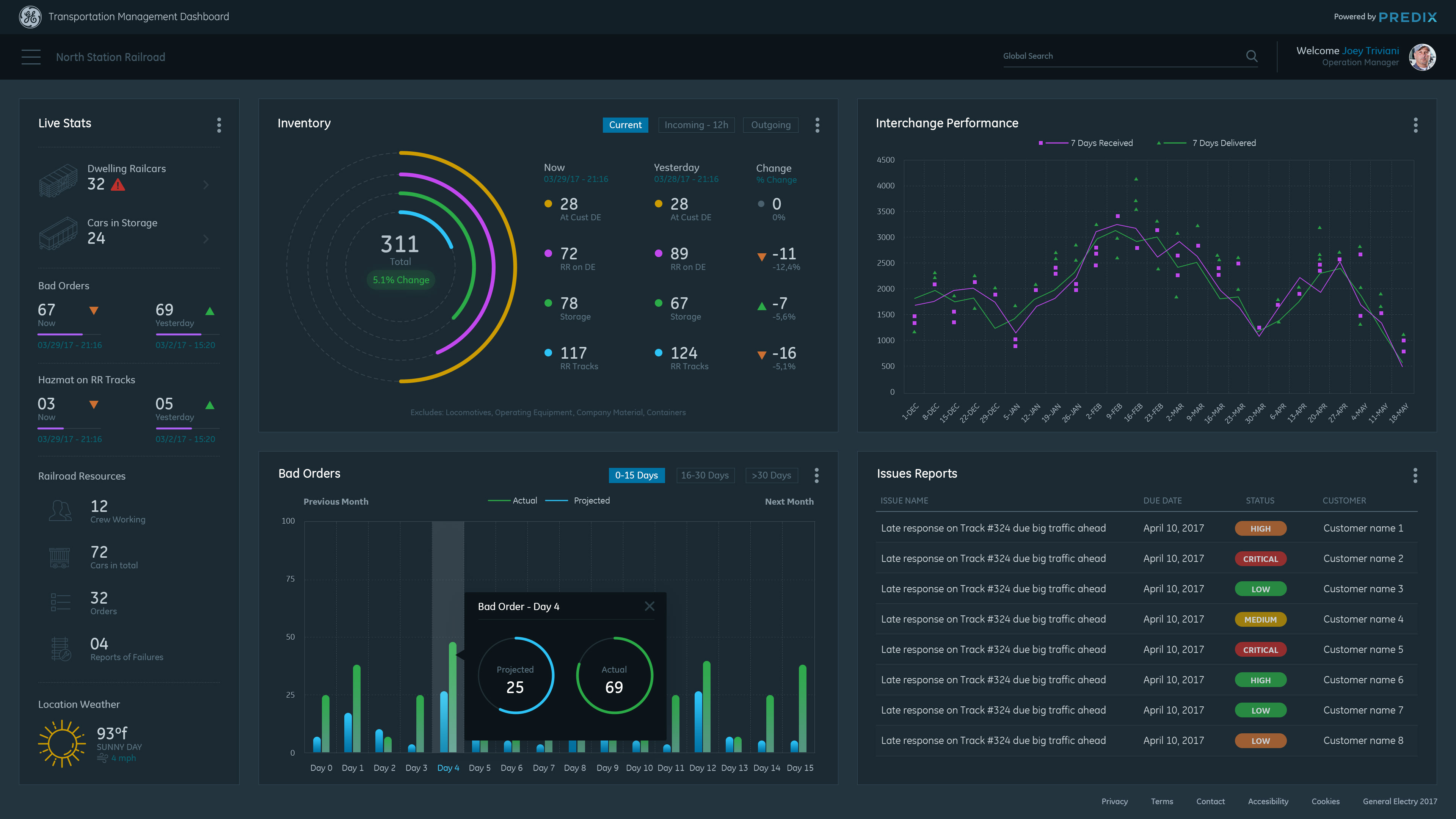1456x819 pixels.
Task: Open Interchange Performance three-dot menu
Action: pos(1415,125)
